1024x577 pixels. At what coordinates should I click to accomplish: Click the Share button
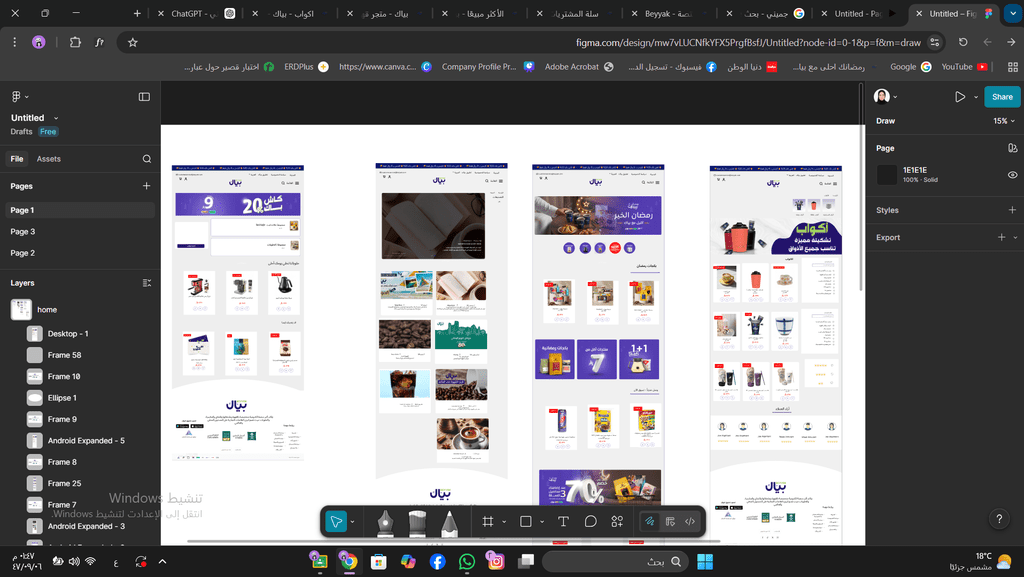[1002, 97]
